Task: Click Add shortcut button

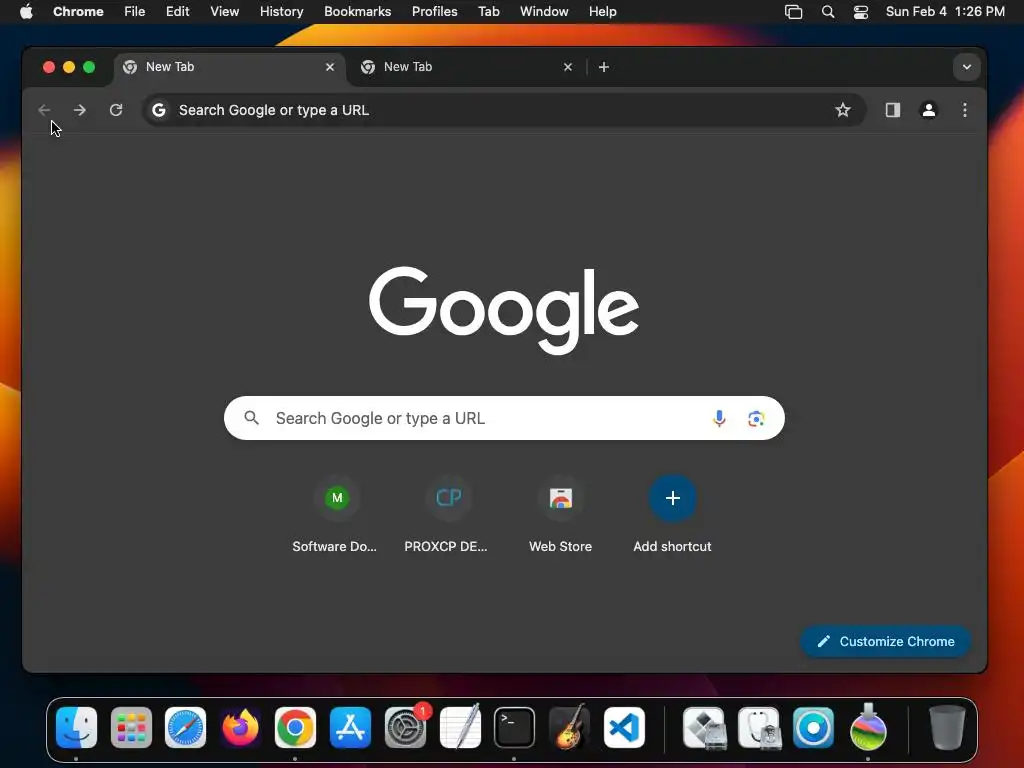Action: (672, 515)
